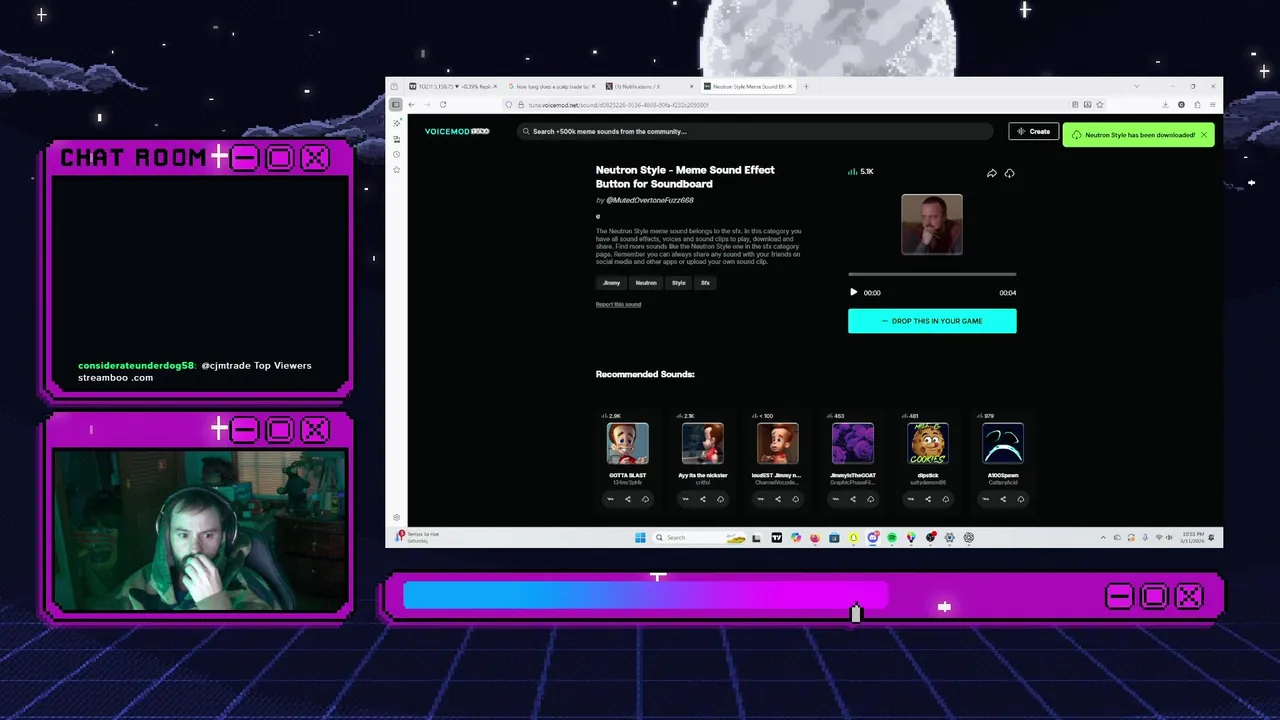Share Ayy its the nickster sound
This screenshot has width=1280, height=720.
coord(703,499)
